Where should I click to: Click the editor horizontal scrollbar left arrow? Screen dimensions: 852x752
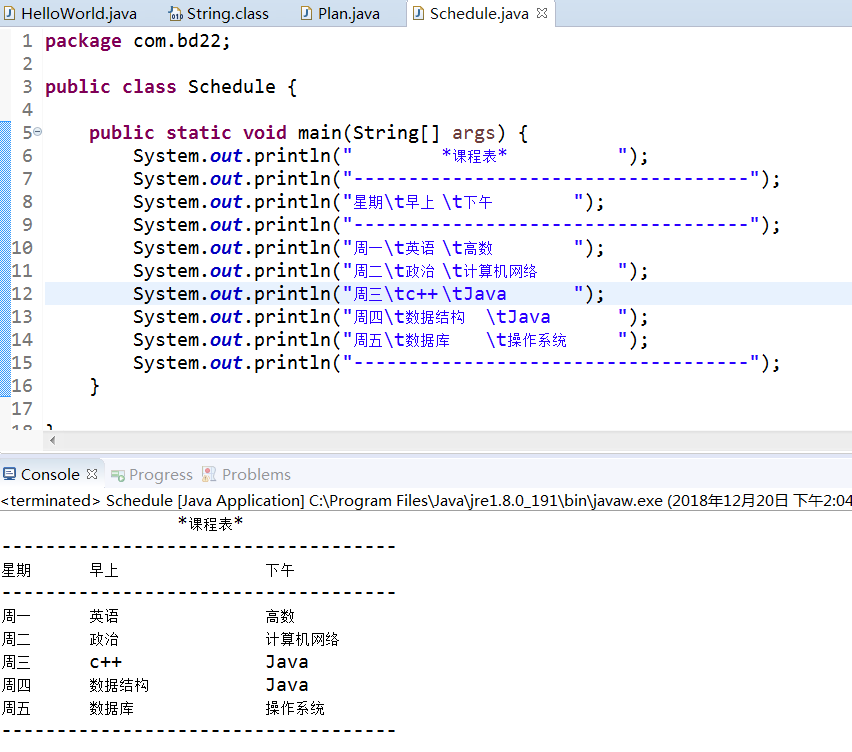(x=52, y=441)
